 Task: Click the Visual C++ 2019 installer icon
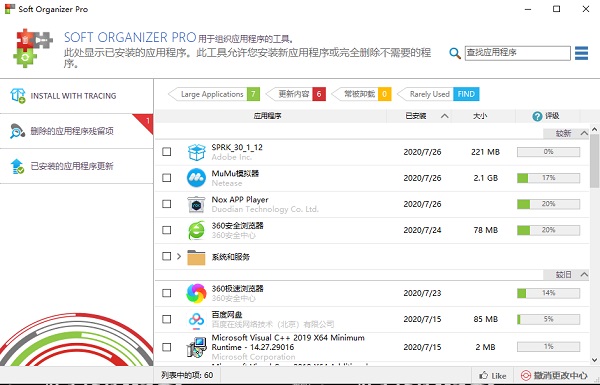pyautogui.click(x=196, y=347)
